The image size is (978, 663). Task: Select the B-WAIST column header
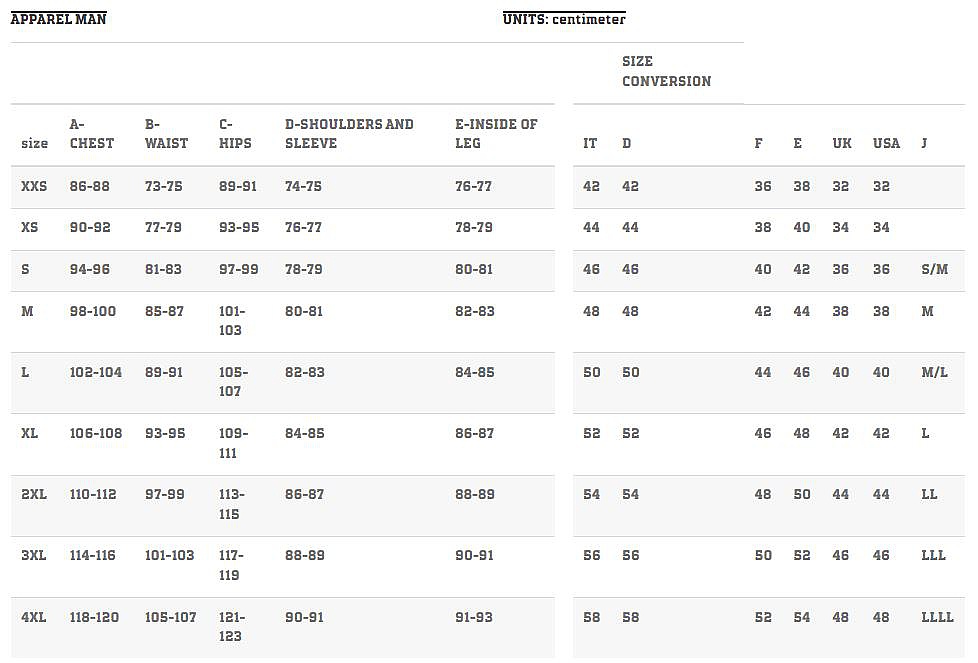click(166, 134)
